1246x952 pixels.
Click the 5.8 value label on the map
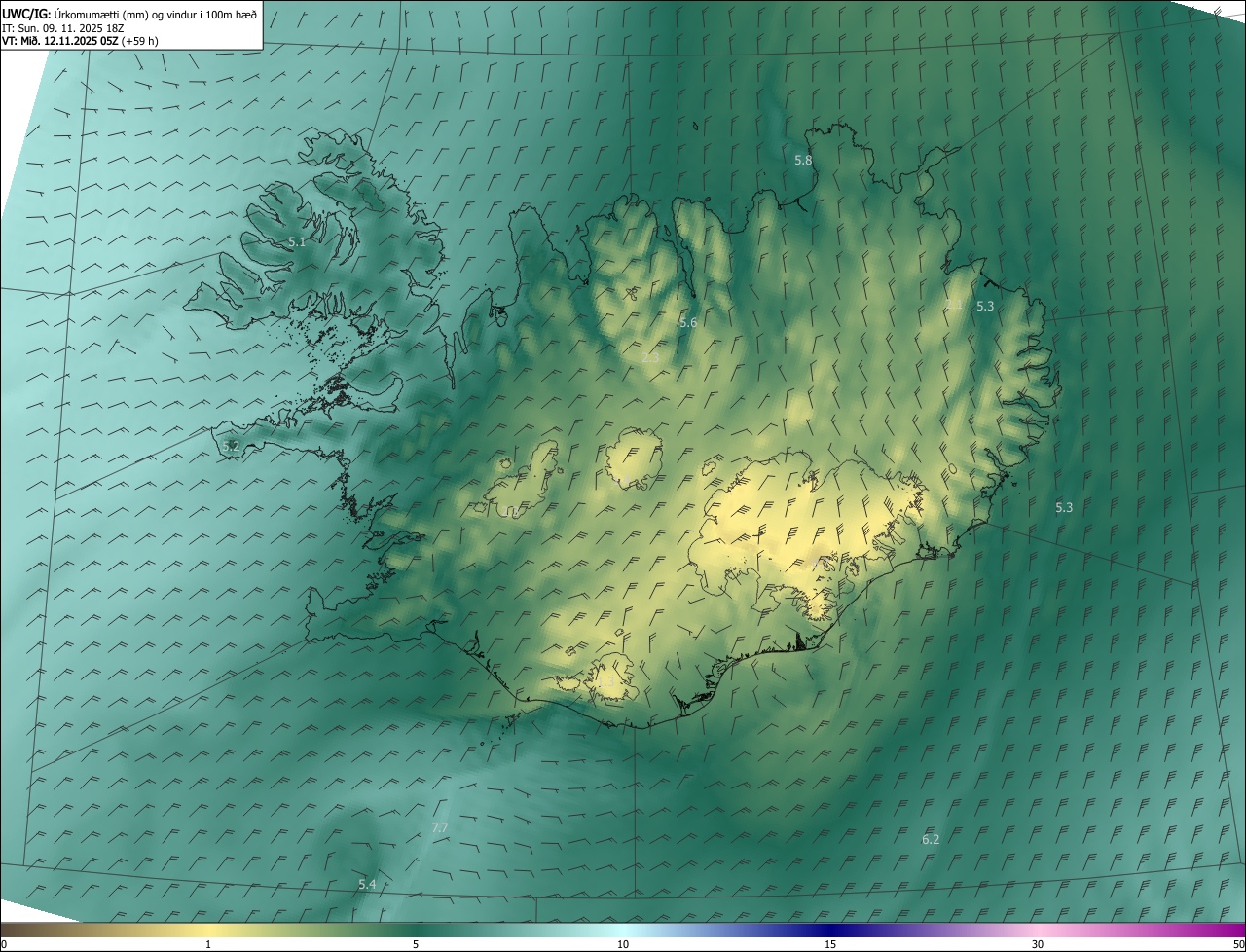[803, 160]
